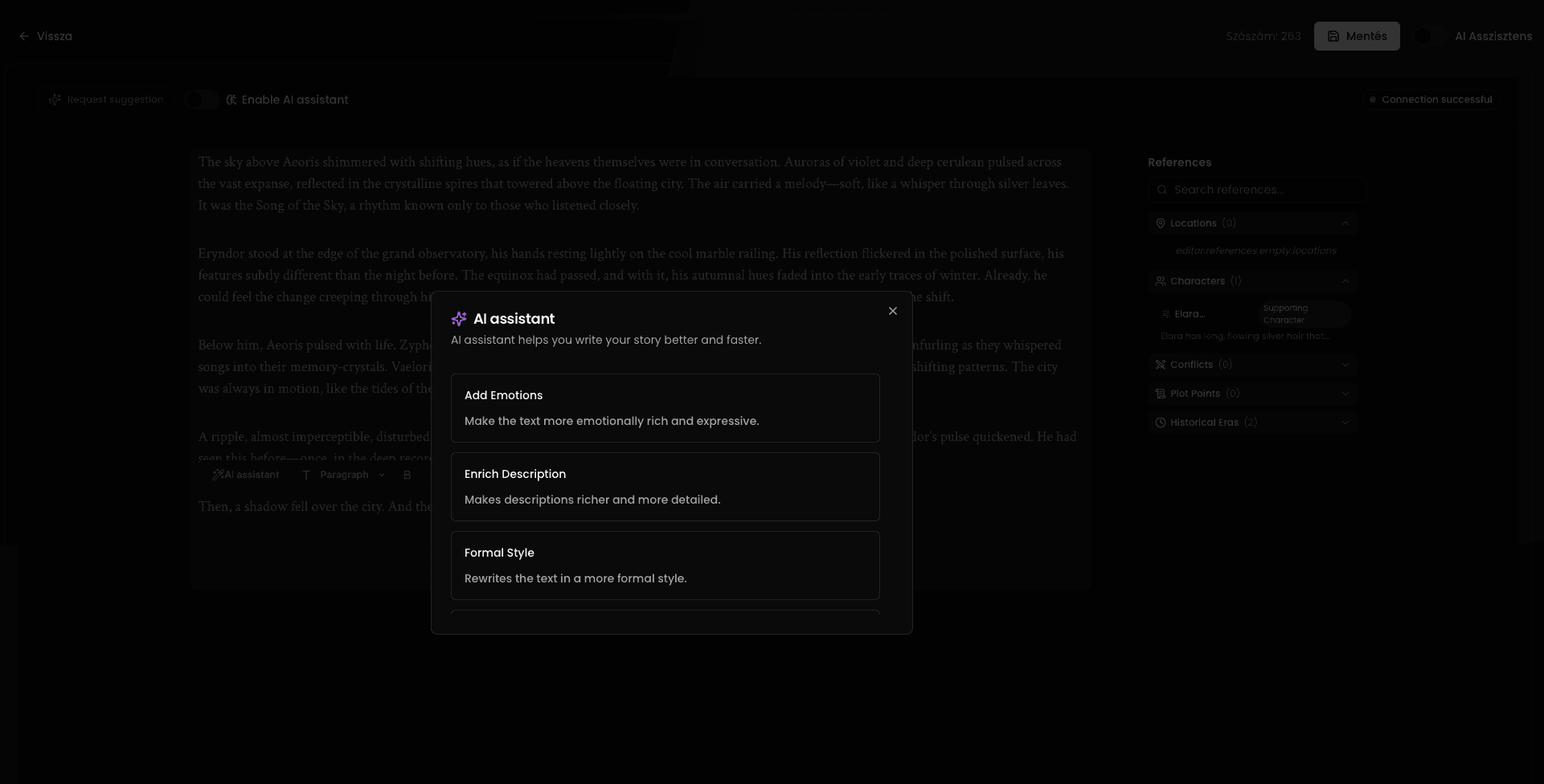Toggle bold formatting in the editor toolbar
Viewport: 1544px width, 784px height.
click(x=408, y=475)
